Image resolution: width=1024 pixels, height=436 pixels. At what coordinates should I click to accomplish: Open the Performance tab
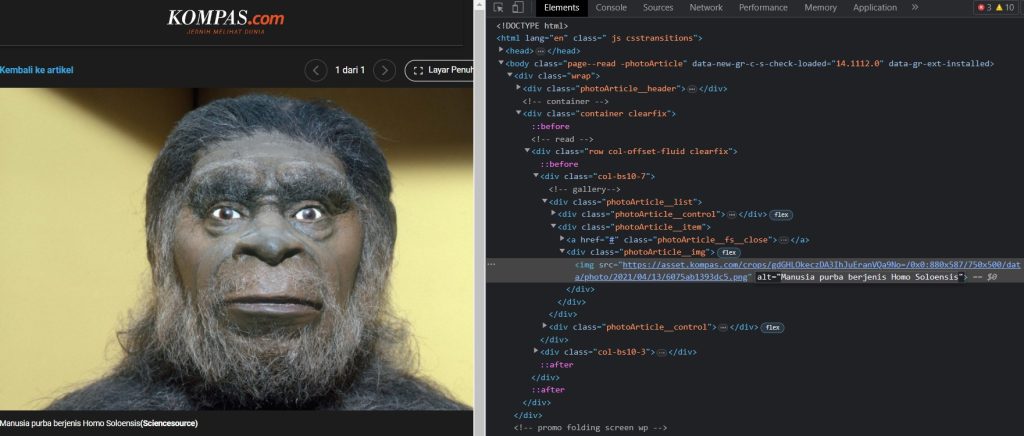(x=763, y=8)
